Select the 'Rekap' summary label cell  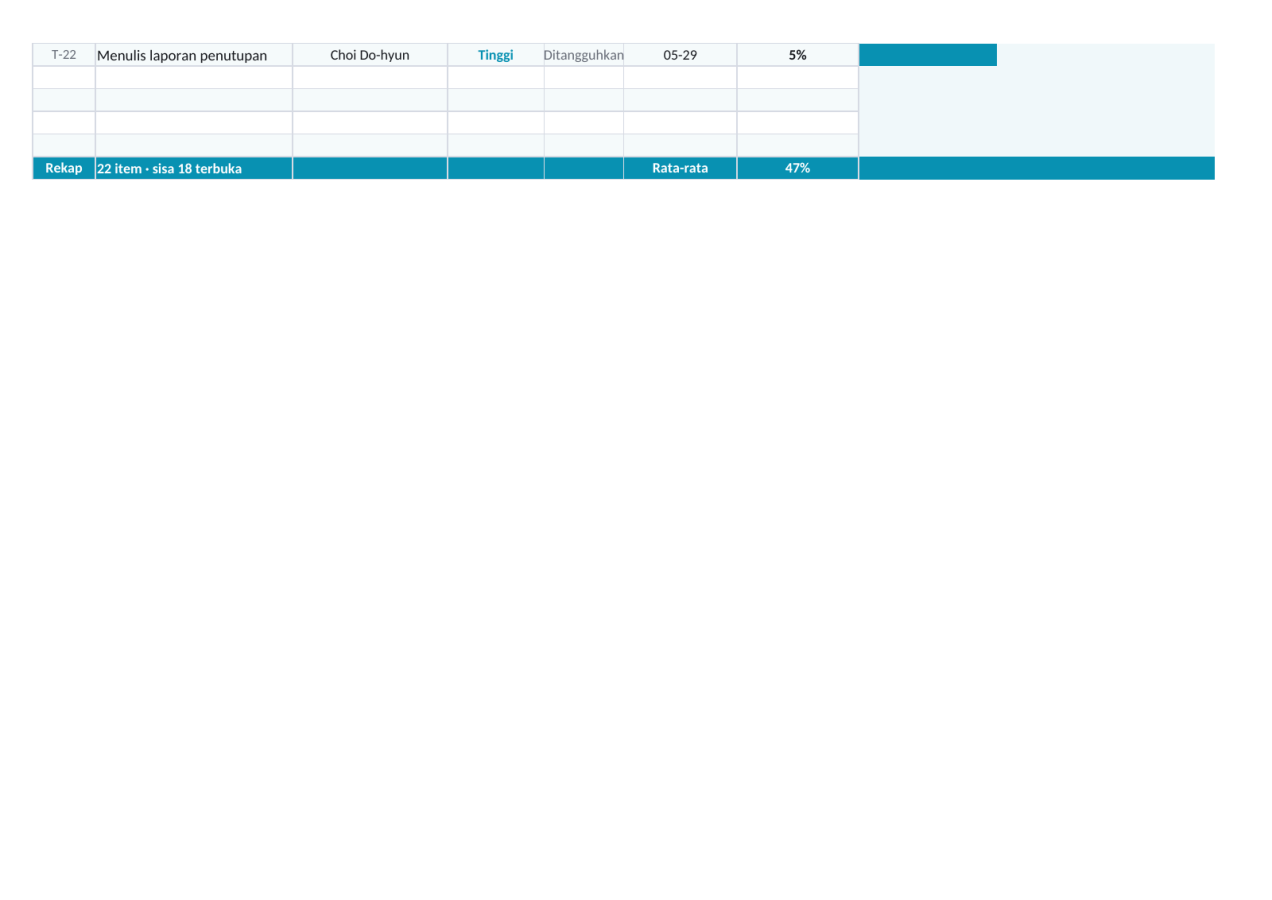[x=64, y=168]
